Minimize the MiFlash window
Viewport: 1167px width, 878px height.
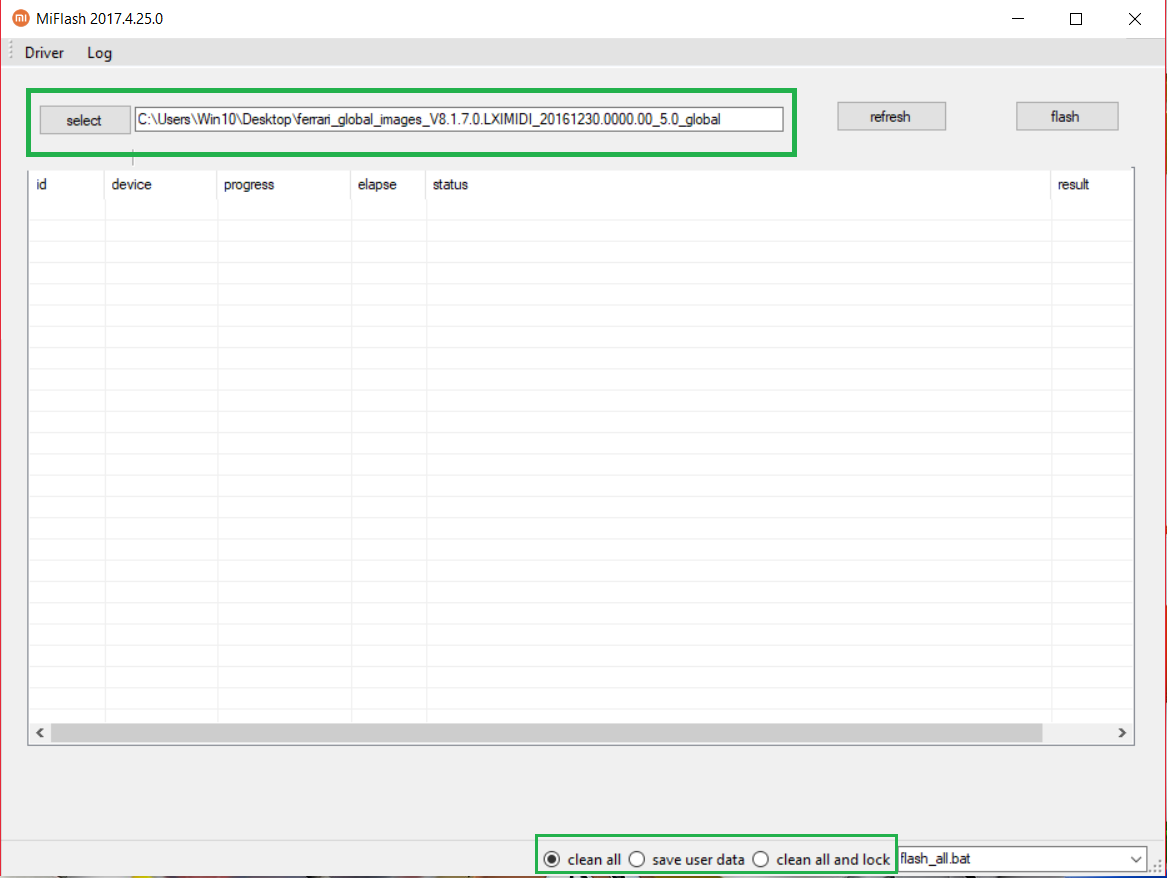[1018, 19]
